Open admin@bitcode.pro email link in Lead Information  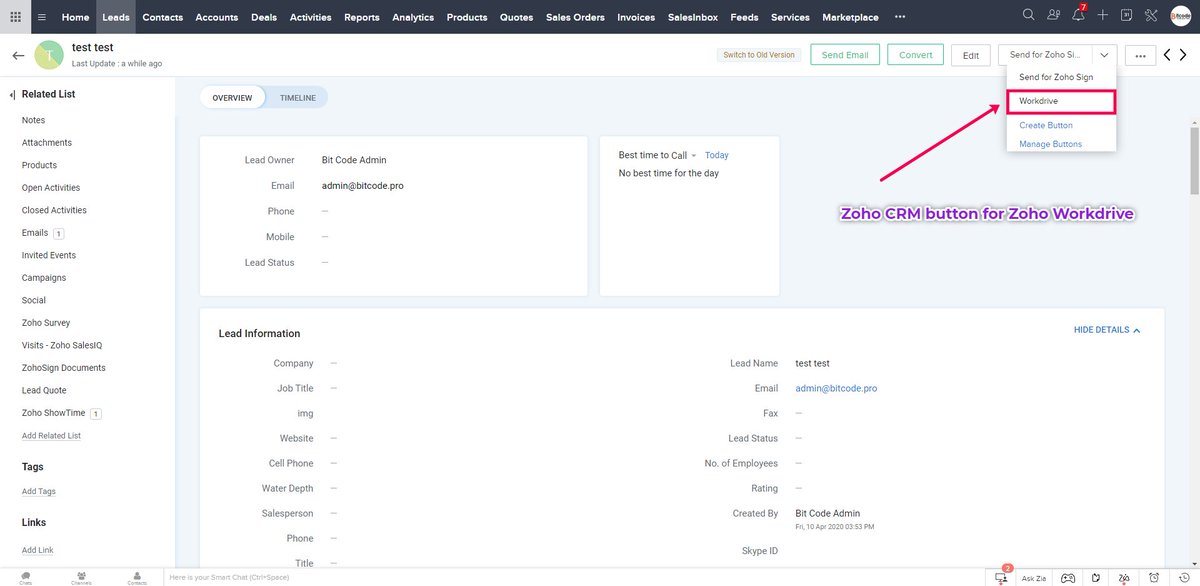pos(836,388)
